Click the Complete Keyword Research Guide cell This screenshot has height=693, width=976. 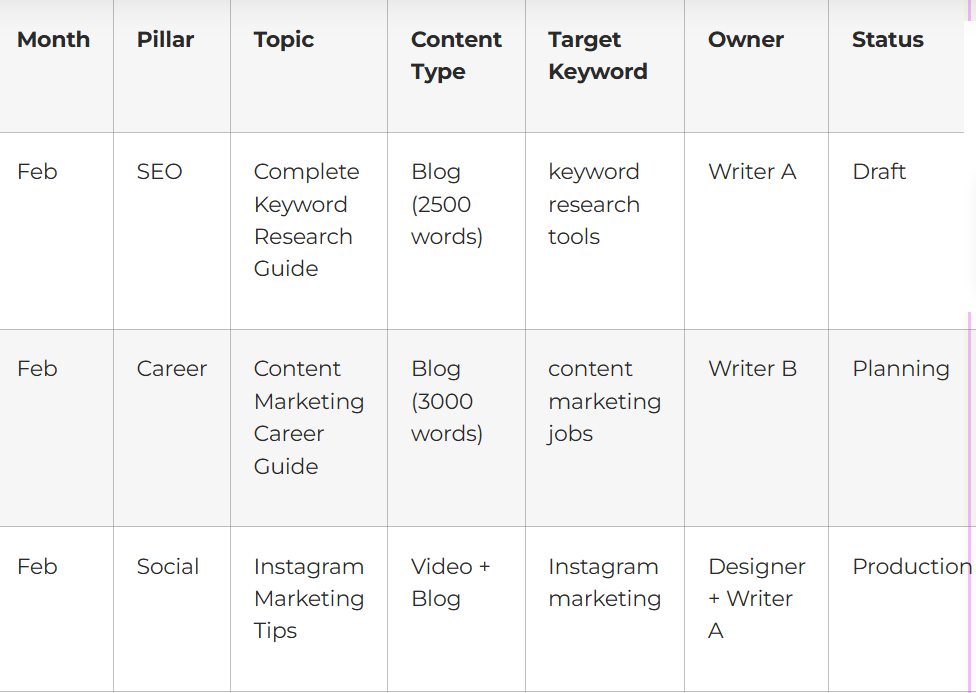[x=305, y=220]
